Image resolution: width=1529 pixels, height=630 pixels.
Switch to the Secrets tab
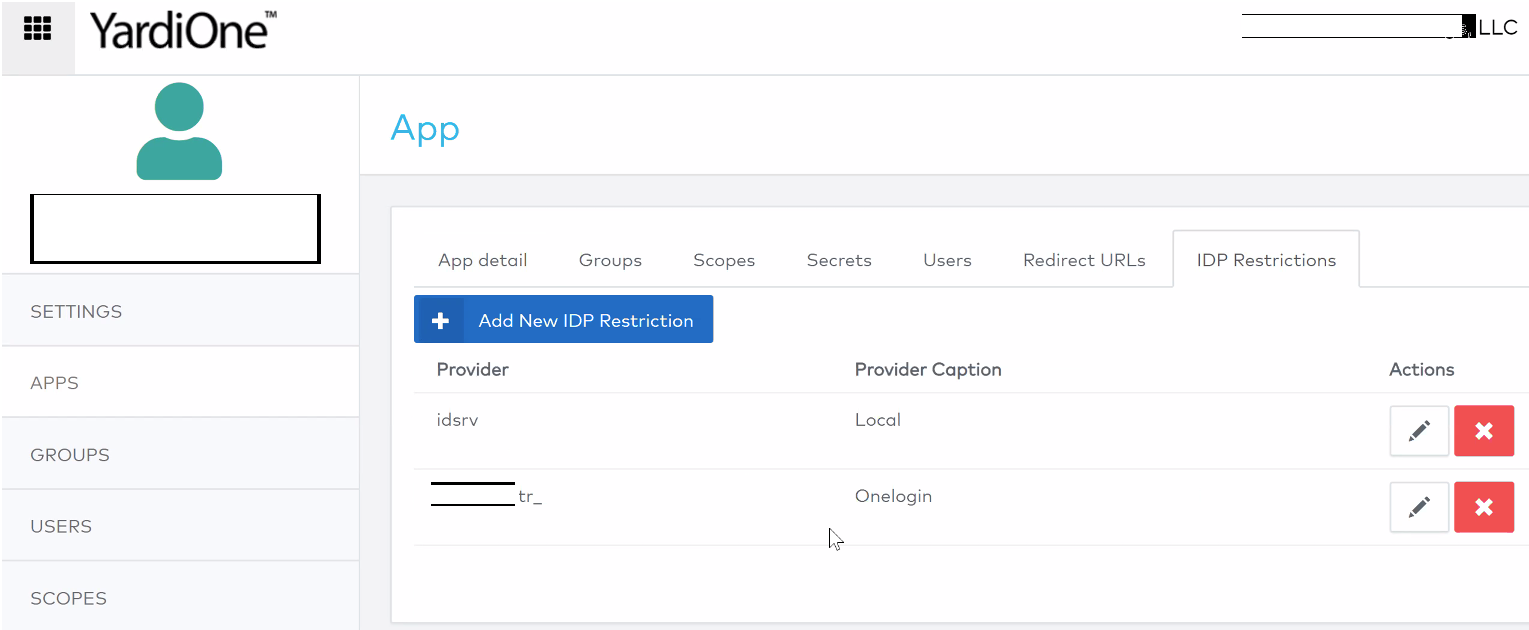[x=838, y=259]
